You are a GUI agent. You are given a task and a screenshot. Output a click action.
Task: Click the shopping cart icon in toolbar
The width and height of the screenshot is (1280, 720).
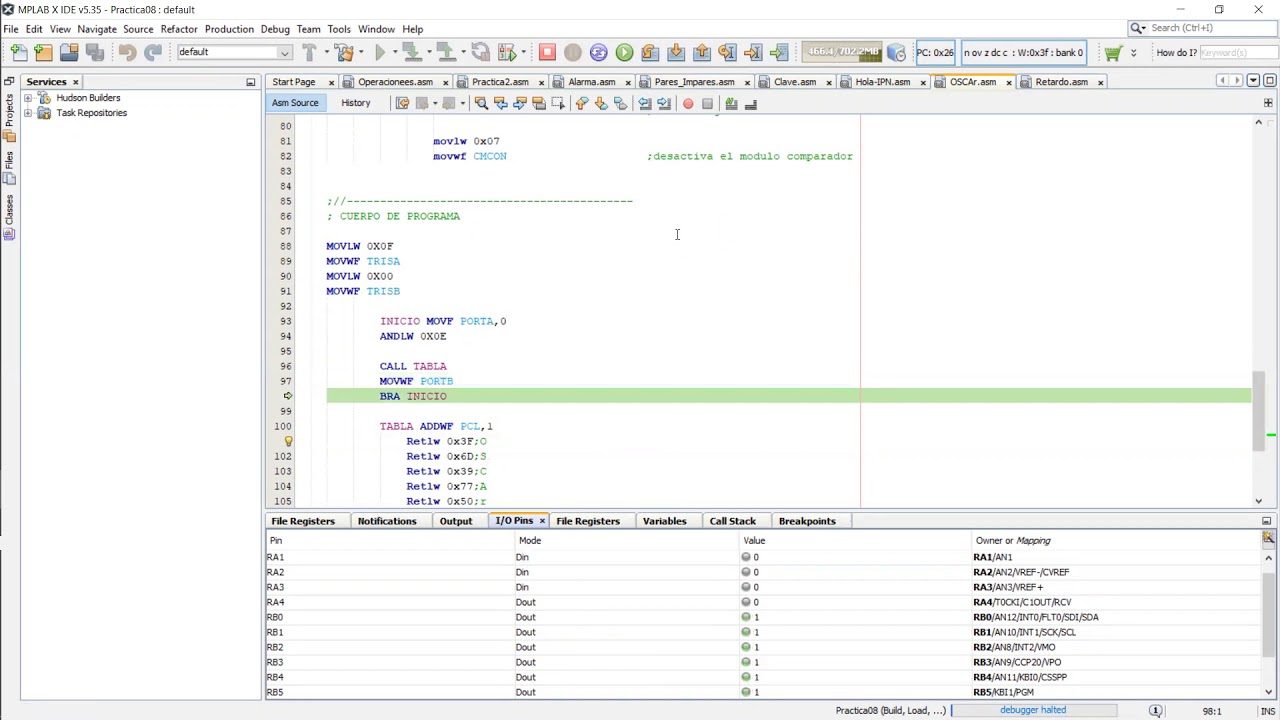click(1112, 52)
